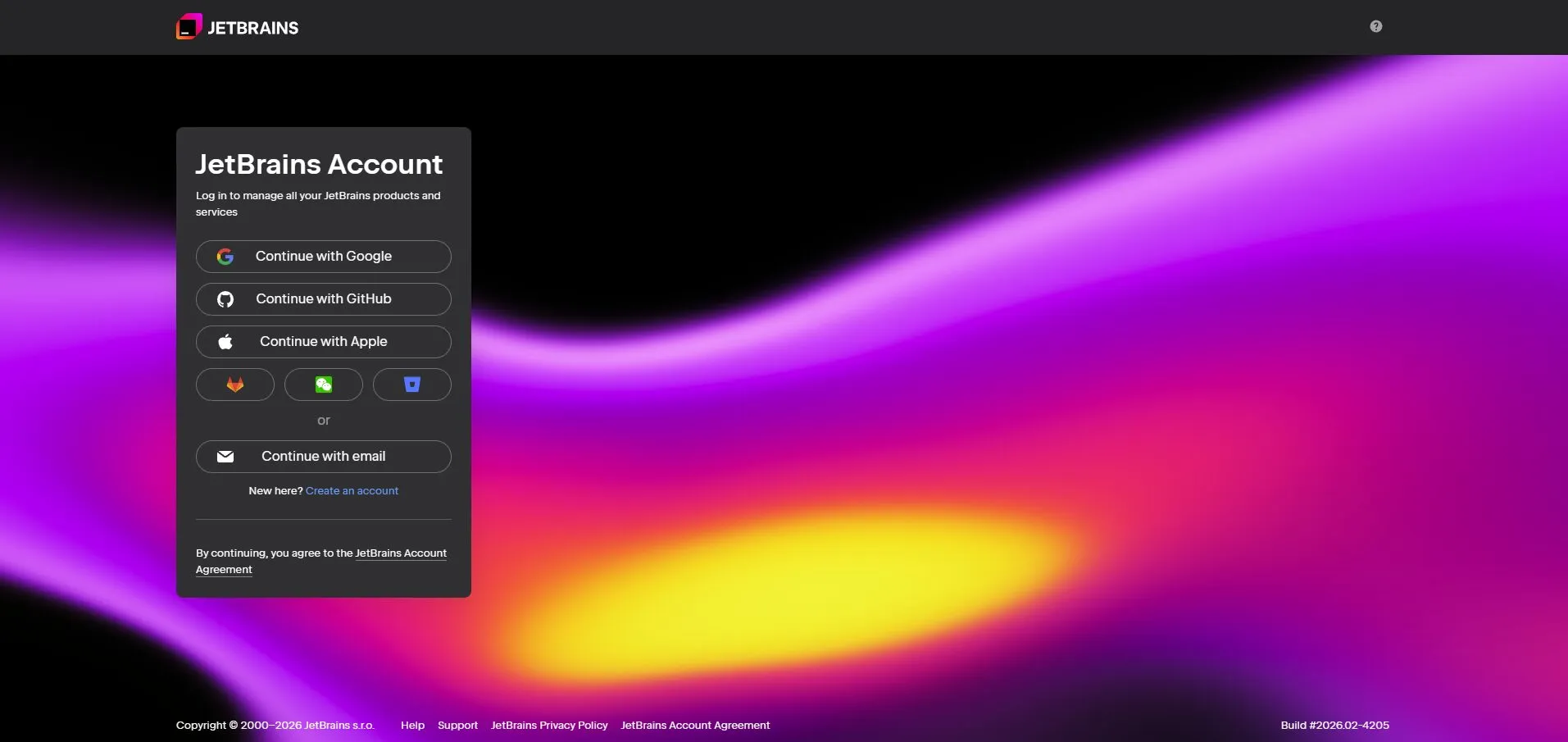Select the Build #2026.02-4205 text

(1335, 726)
